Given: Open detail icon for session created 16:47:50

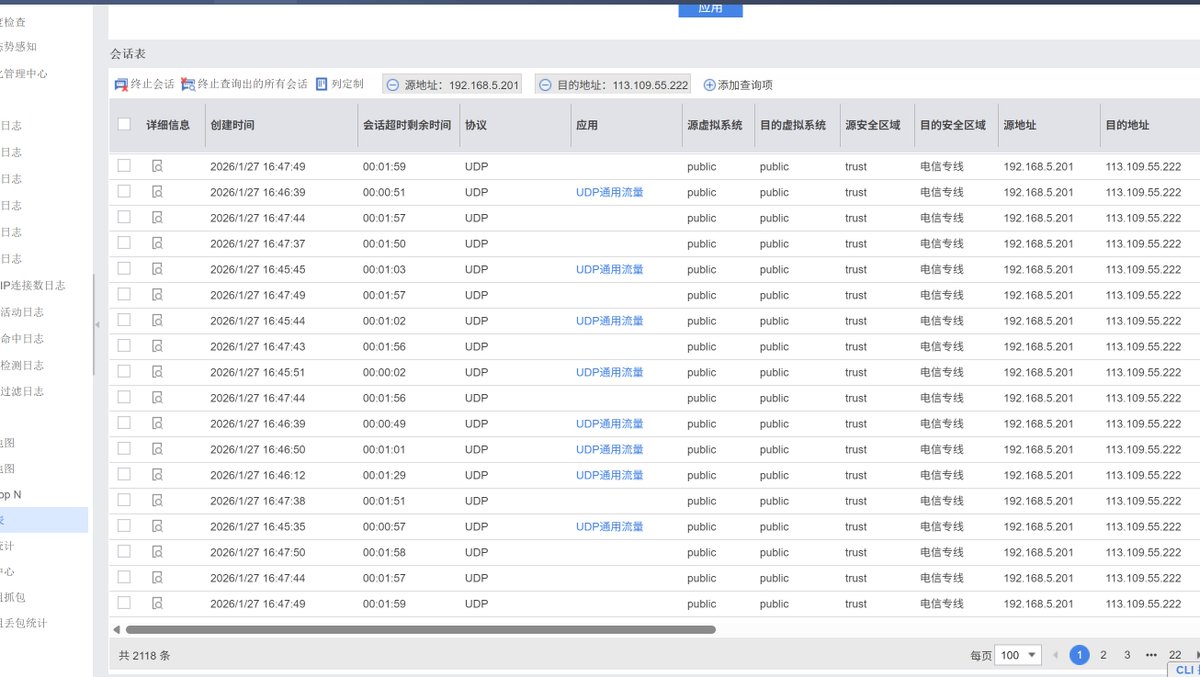Looking at the screenshot, I should [157, 552].
